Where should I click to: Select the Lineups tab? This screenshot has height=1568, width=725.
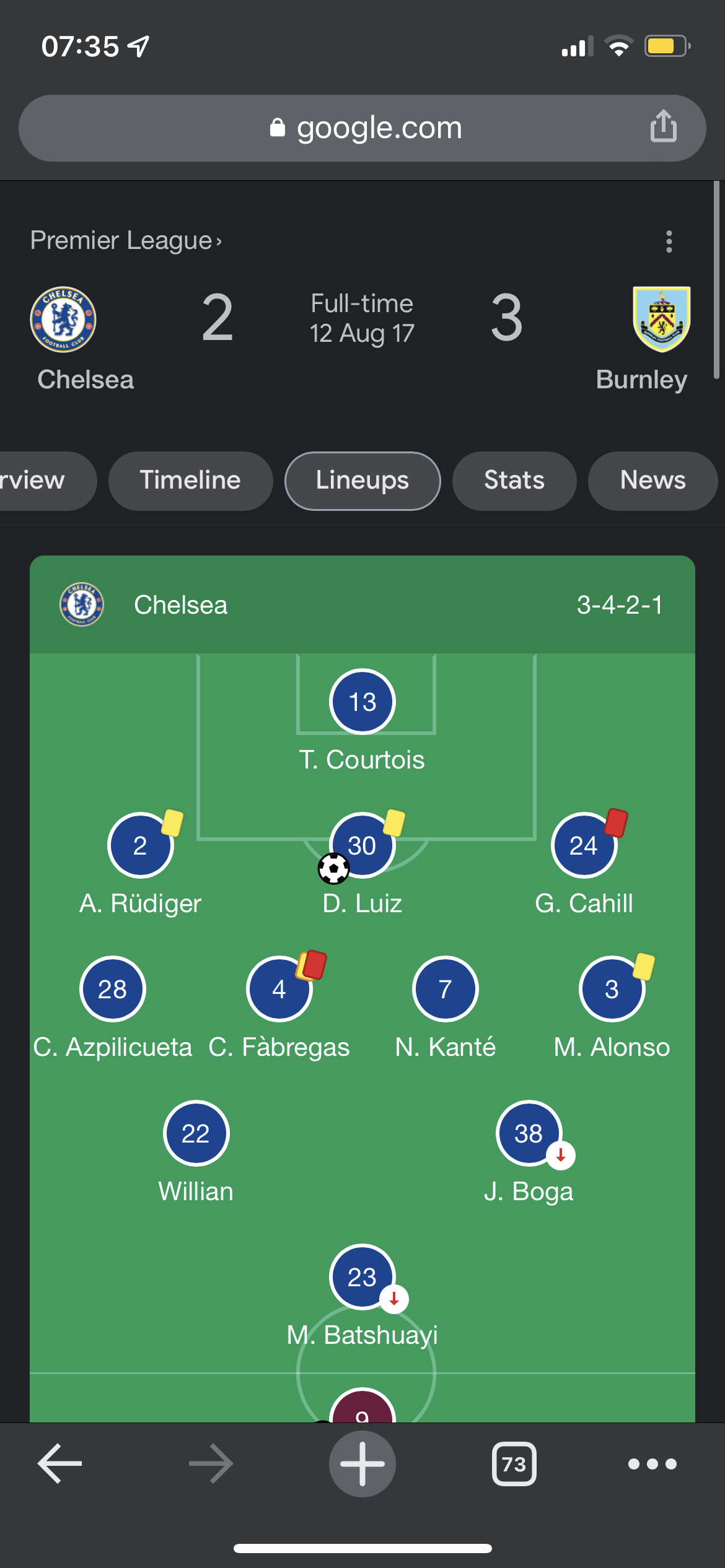click(x=362, y=481)
